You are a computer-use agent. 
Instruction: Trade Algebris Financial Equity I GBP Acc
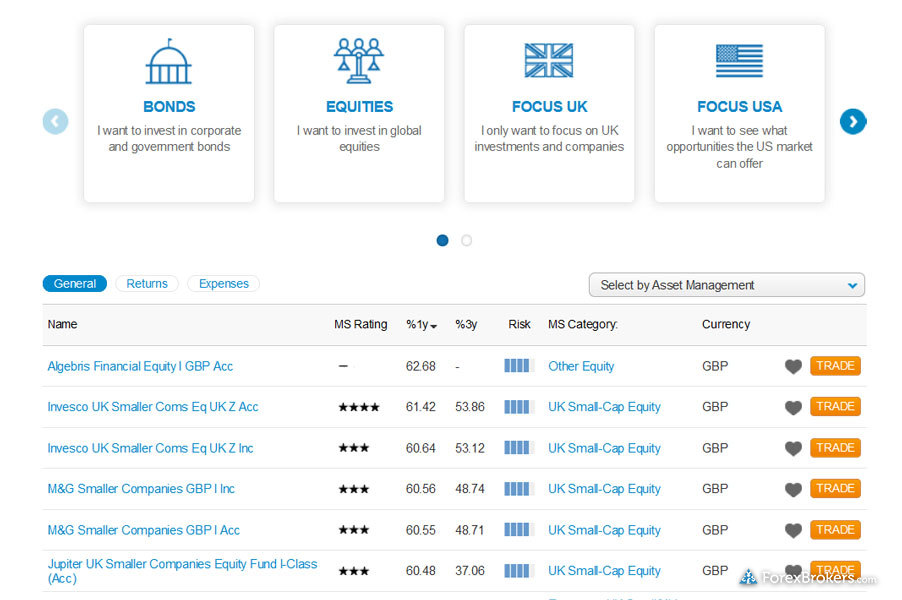coord(835,366)
